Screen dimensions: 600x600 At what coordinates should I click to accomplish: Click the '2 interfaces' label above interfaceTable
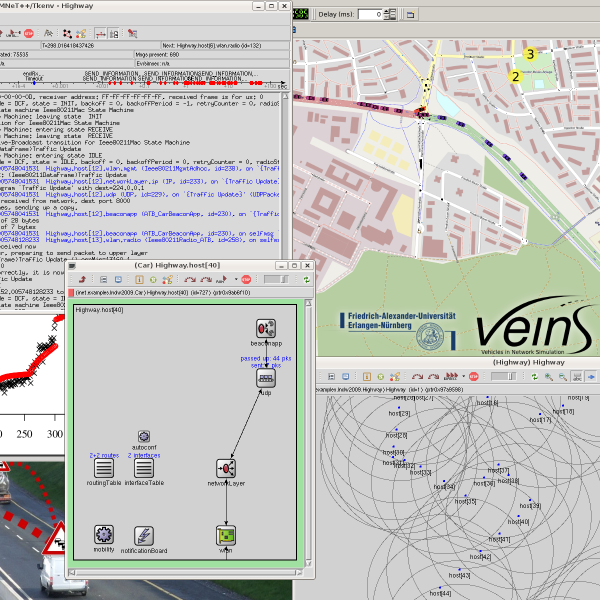pos(144,455)
